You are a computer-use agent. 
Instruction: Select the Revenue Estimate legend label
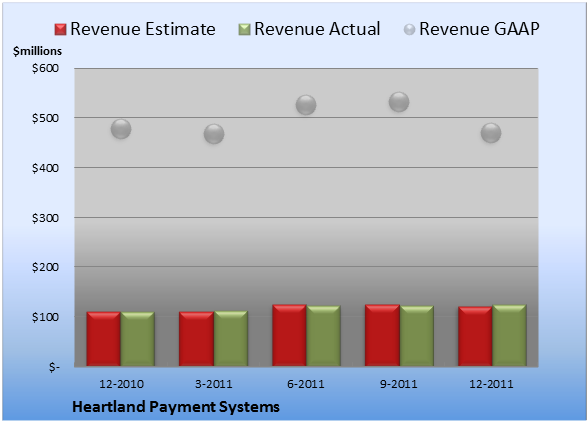143,29
